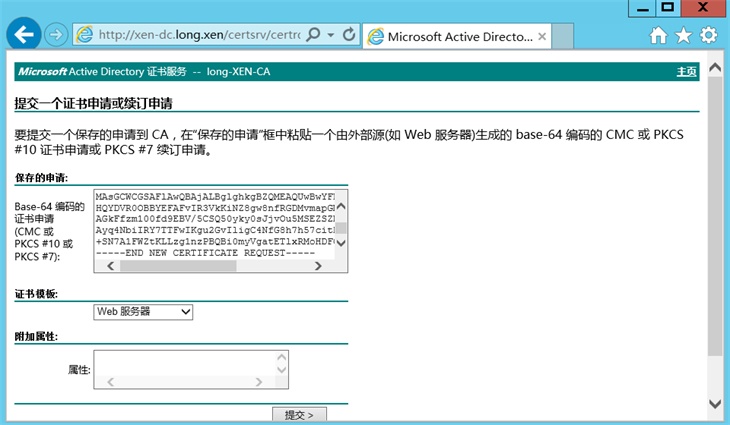
Task: Click the long-XEN-CA banner text
Action: pos(238,72)
